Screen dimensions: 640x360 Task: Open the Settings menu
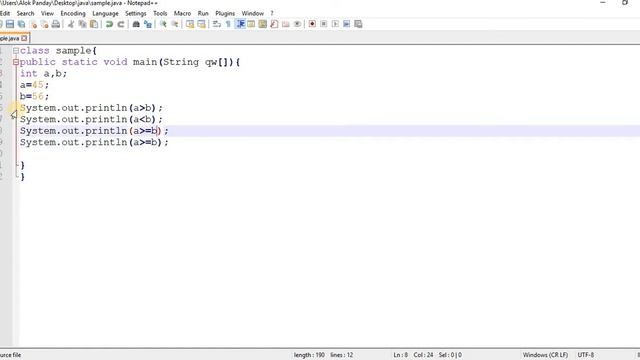[x=136, y=13]
